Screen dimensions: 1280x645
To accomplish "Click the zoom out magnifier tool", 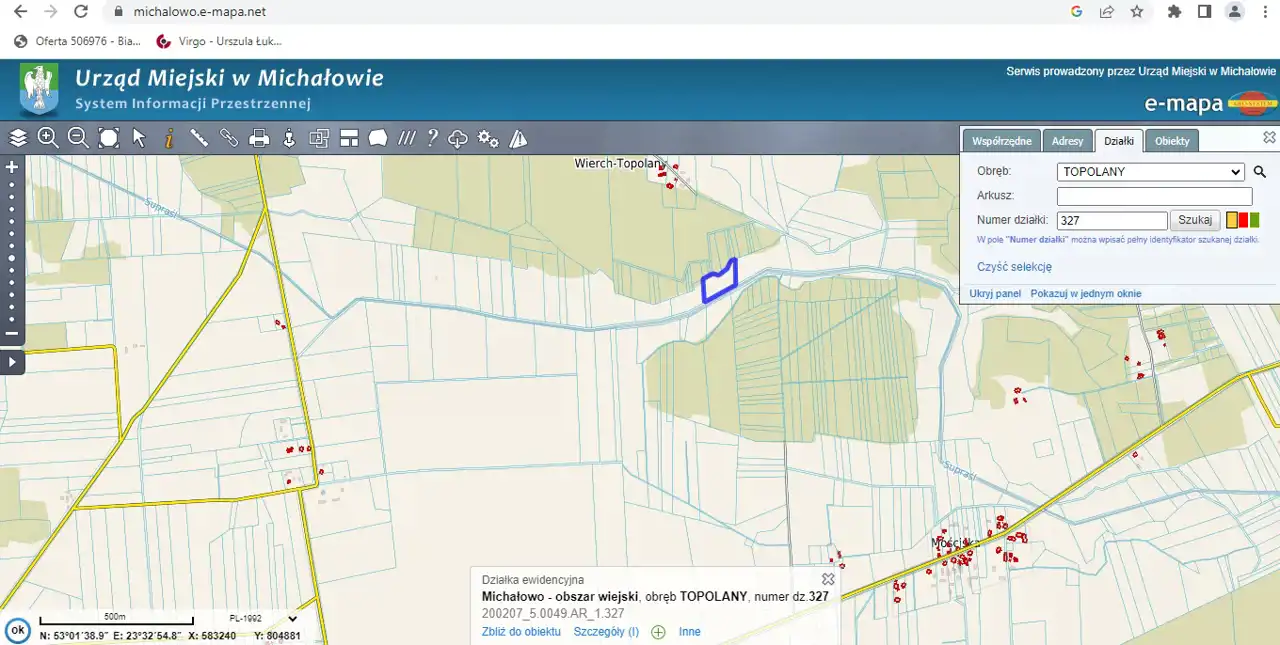I will pos(78,138).
